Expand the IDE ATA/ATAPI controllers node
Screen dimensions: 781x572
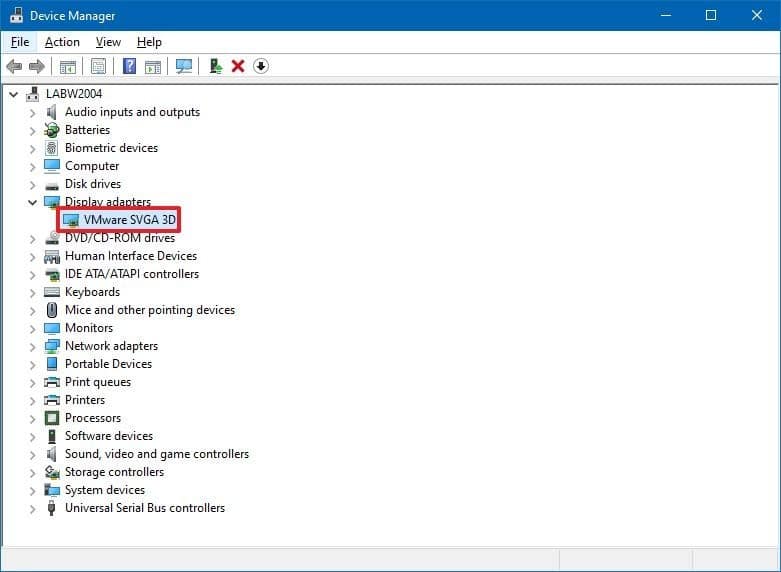pos(32,275)
